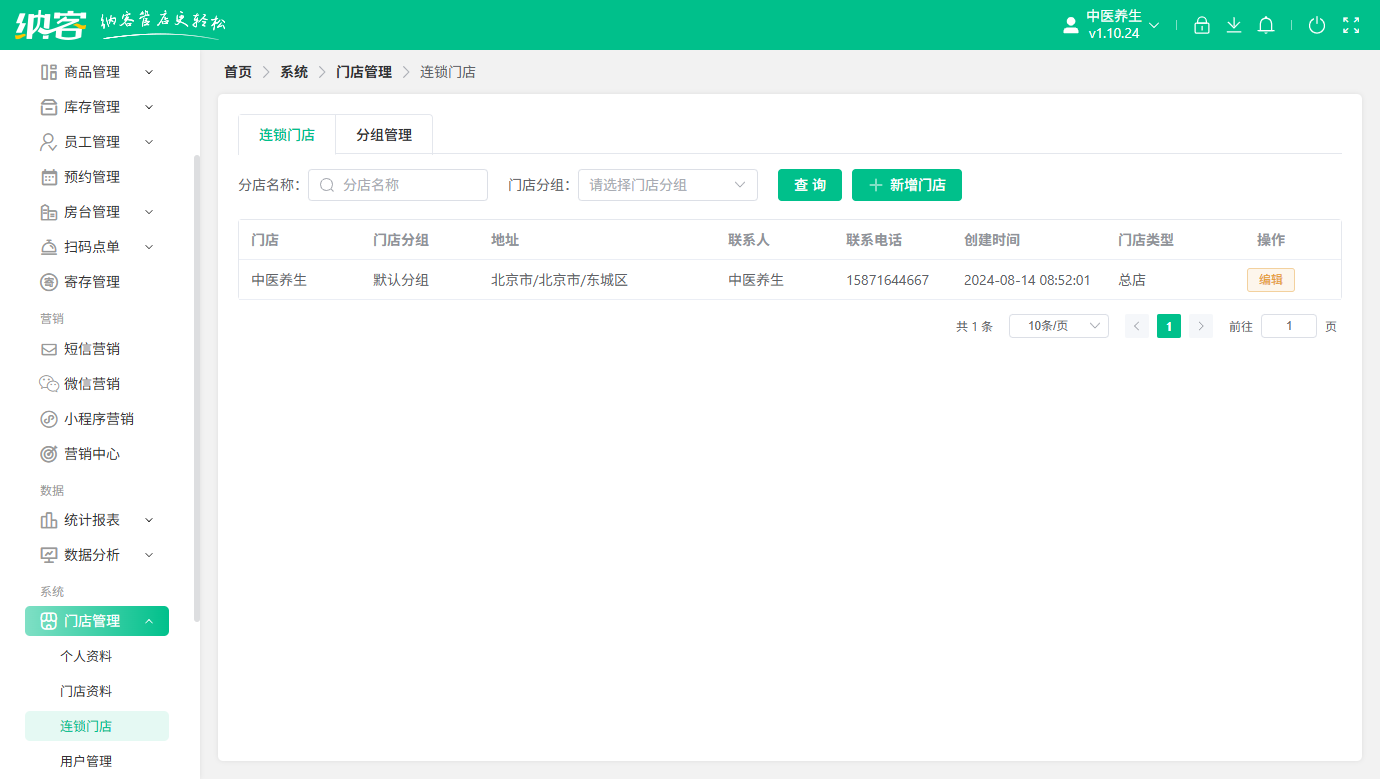The width and height of the screenshot is (1380, 779).
Task: Expand the 库存管理 chevron
Action: point(149,107)
